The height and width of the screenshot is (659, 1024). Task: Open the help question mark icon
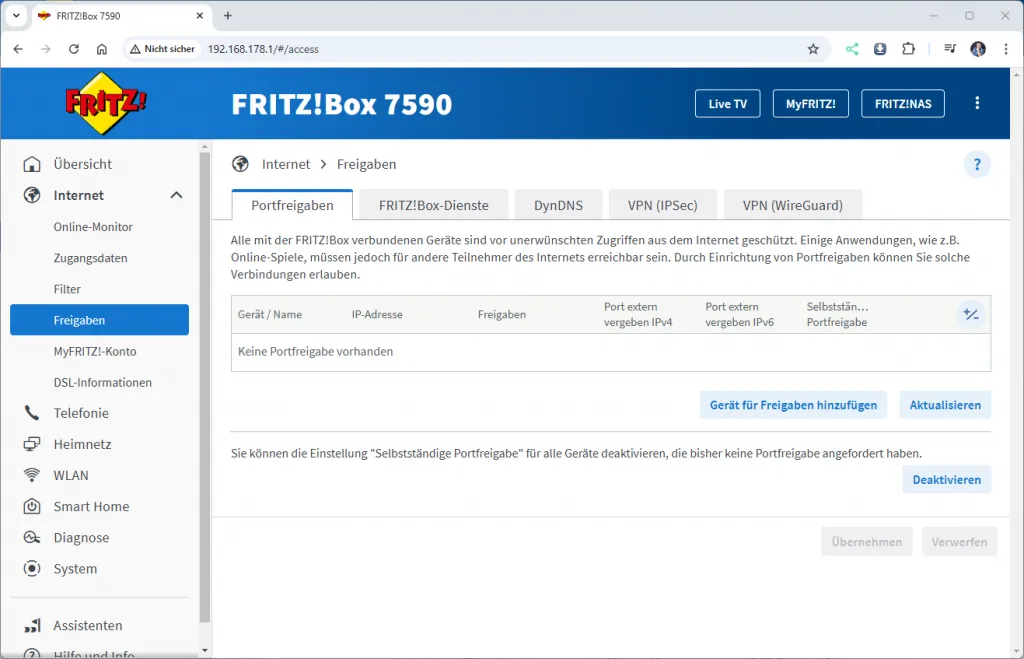(977, 165)
